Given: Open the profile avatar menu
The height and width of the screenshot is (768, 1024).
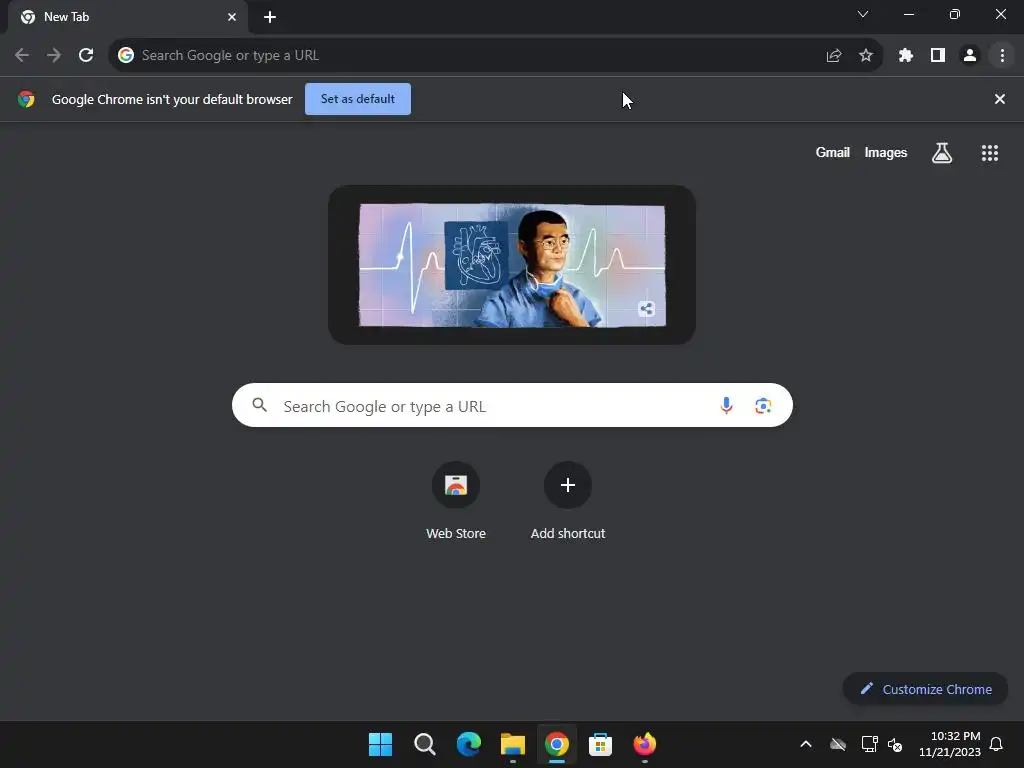Looking at the screenshot, I should 970,56.
